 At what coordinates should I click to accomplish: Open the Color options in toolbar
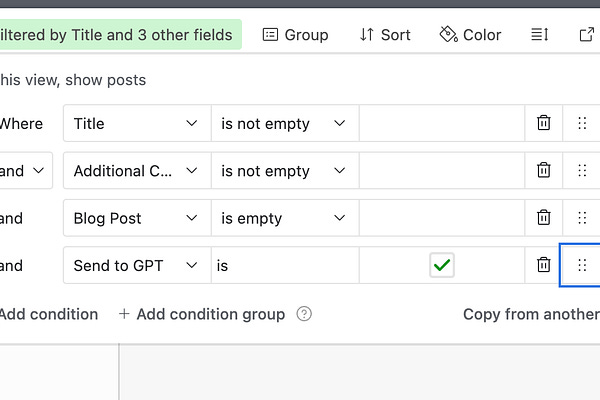coord(470,35)
